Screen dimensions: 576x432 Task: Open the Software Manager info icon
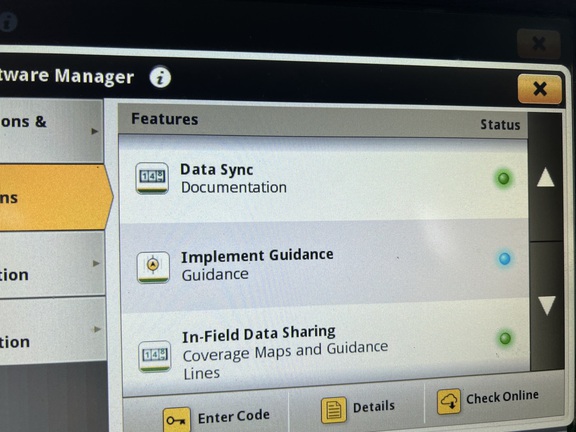[160, 77]
